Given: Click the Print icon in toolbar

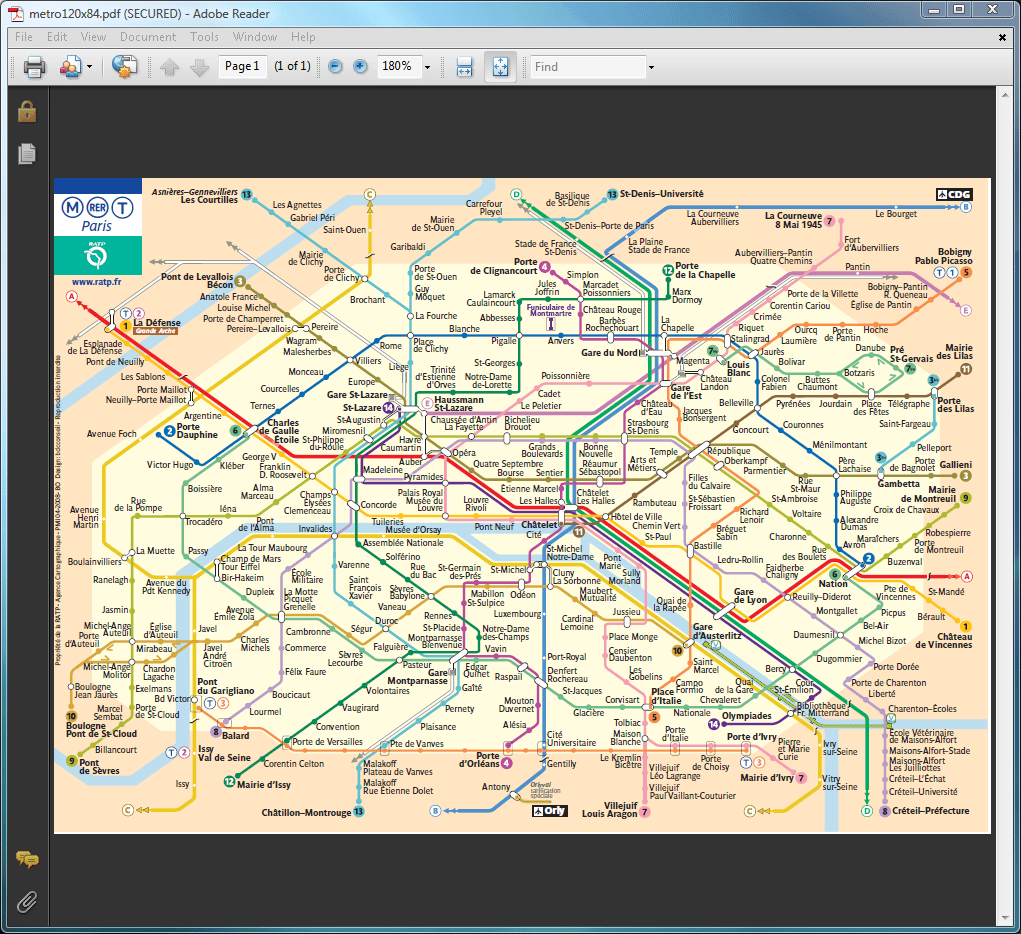Looking at the screenshot, I should coord(35,67).
